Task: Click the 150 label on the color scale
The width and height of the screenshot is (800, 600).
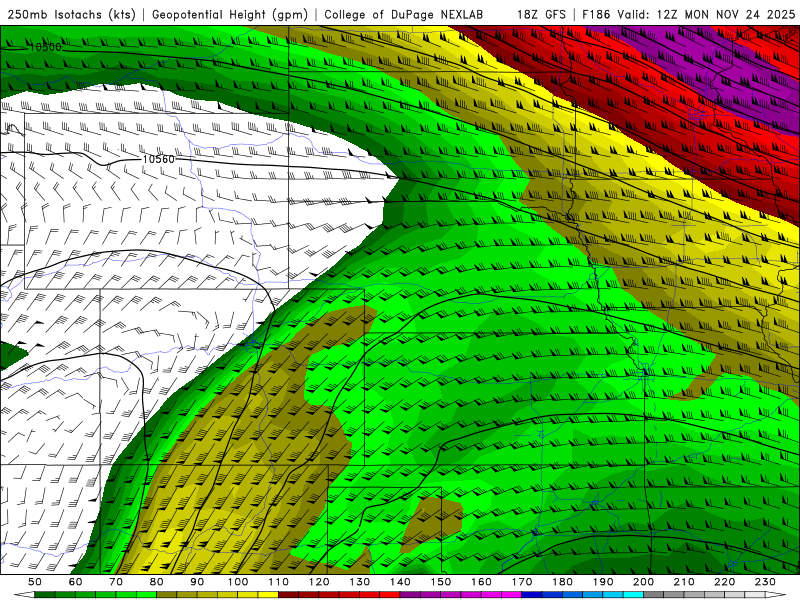Action: [x=441, y=582]
